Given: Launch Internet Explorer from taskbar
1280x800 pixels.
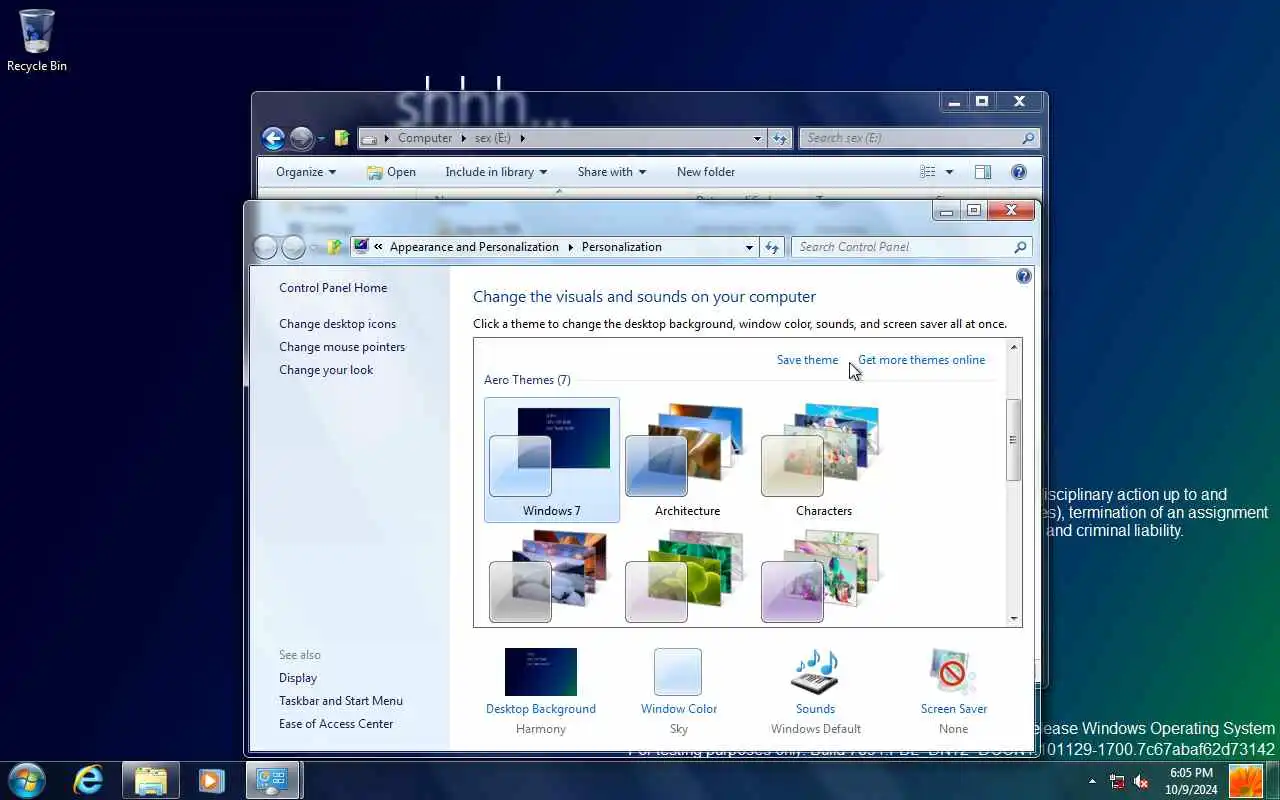Looking at the screenshot, I should click(x=88, y=780).
